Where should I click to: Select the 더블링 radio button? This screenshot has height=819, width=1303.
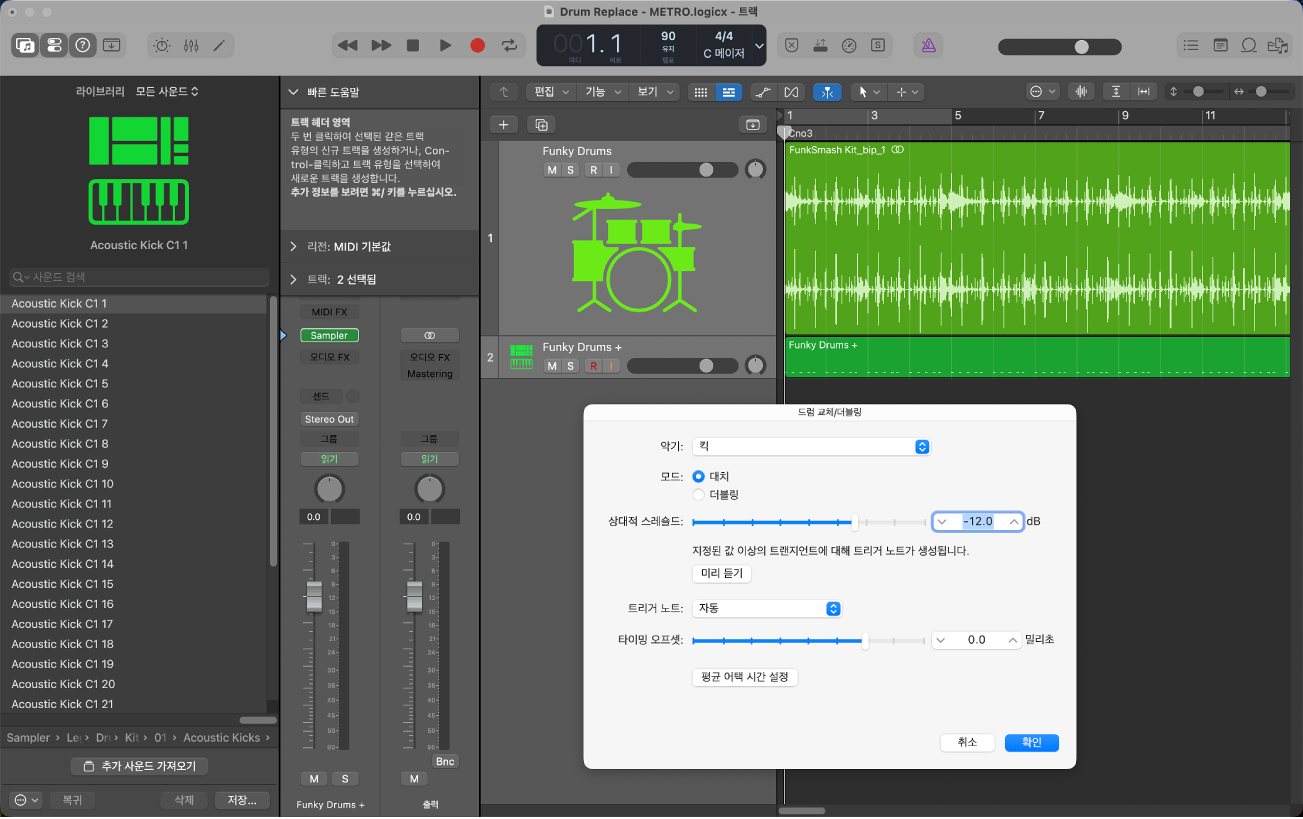pos(699,494)
